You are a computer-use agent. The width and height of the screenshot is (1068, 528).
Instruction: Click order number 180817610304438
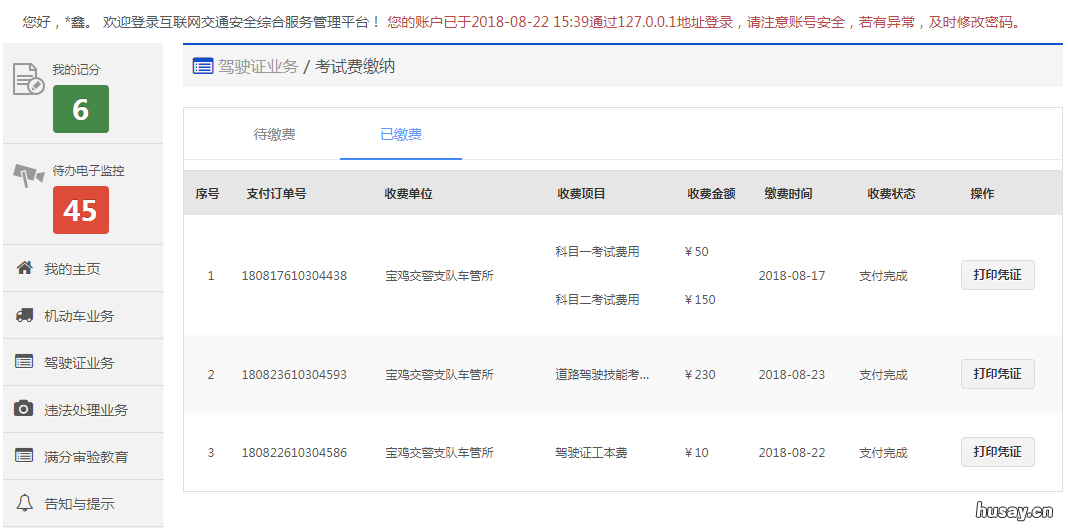pos(294,276)
